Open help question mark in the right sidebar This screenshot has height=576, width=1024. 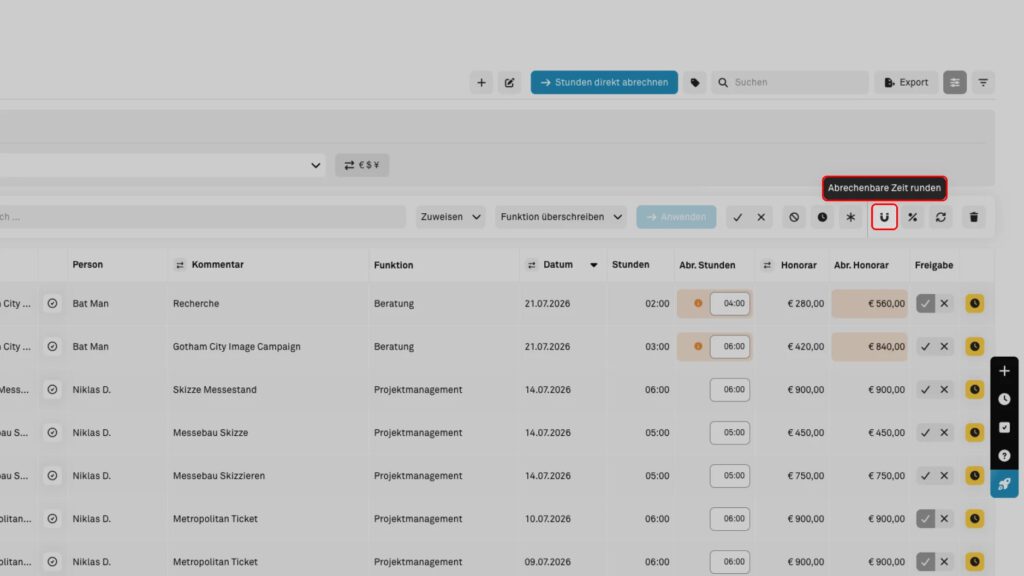pyautogui.click(x=1004, y=455)
